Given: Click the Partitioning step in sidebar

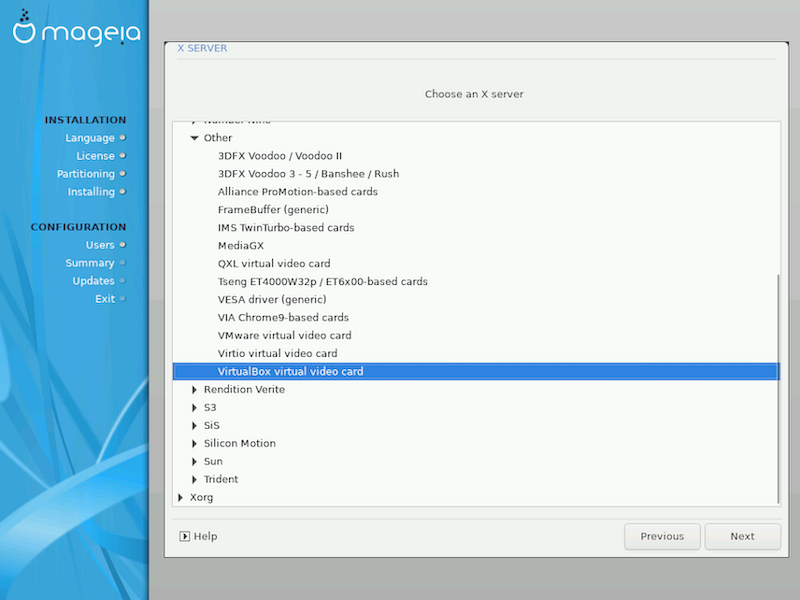Looking at the screenshot, I should click(x=86, y=174).
